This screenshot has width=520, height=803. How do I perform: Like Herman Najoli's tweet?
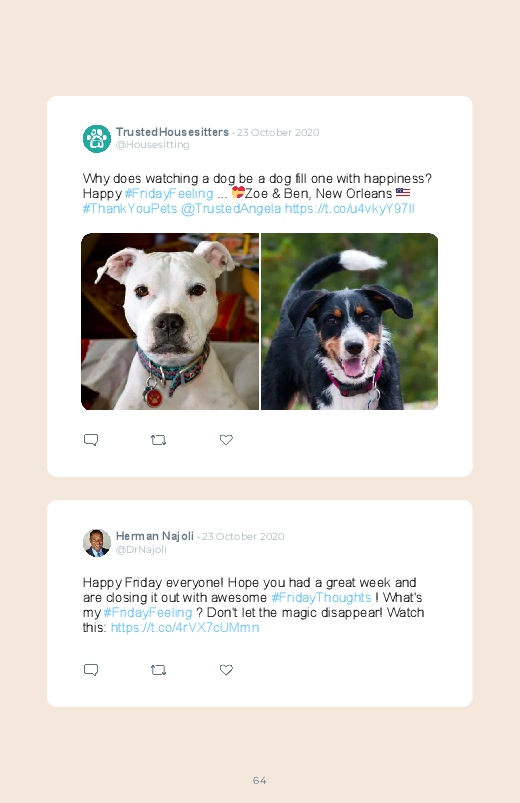226,670
